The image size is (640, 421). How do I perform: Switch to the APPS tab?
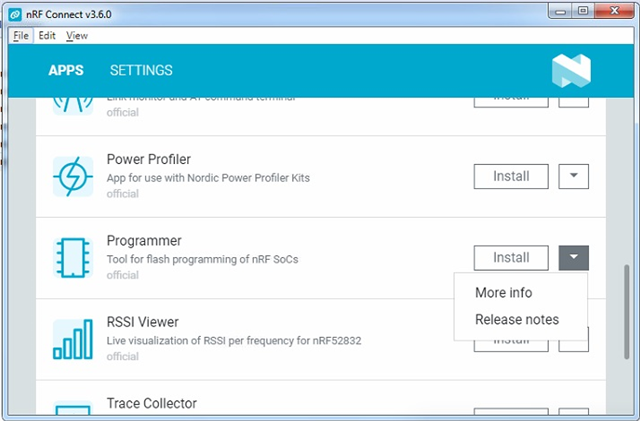pyautogui.click(x=66, y=70)
